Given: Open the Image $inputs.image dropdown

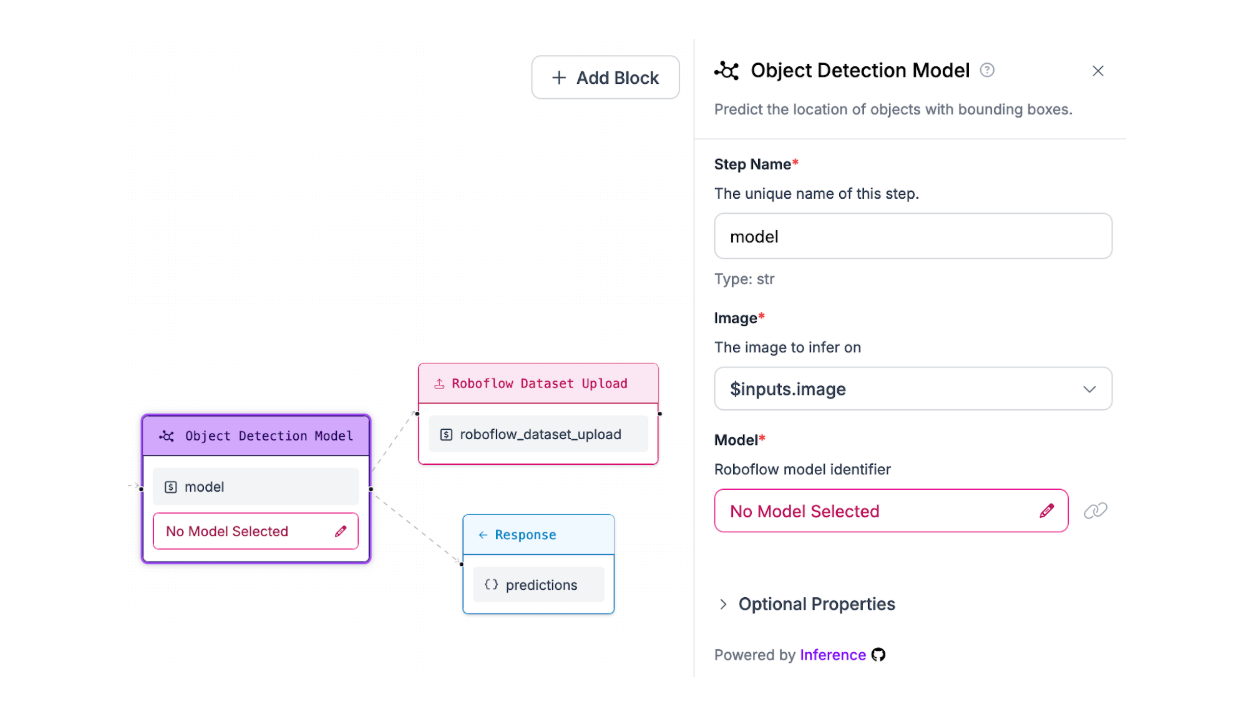Looking at the screenshot, I should (x=912, y=389).
